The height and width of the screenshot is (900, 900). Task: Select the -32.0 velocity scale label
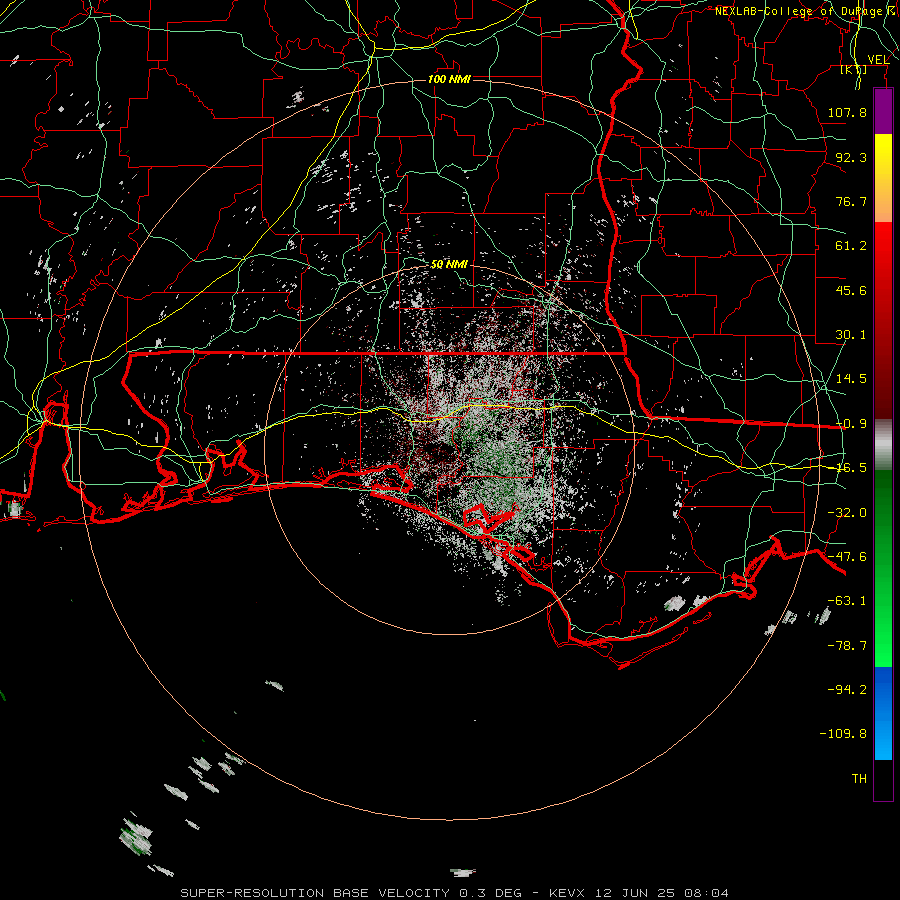847,513
